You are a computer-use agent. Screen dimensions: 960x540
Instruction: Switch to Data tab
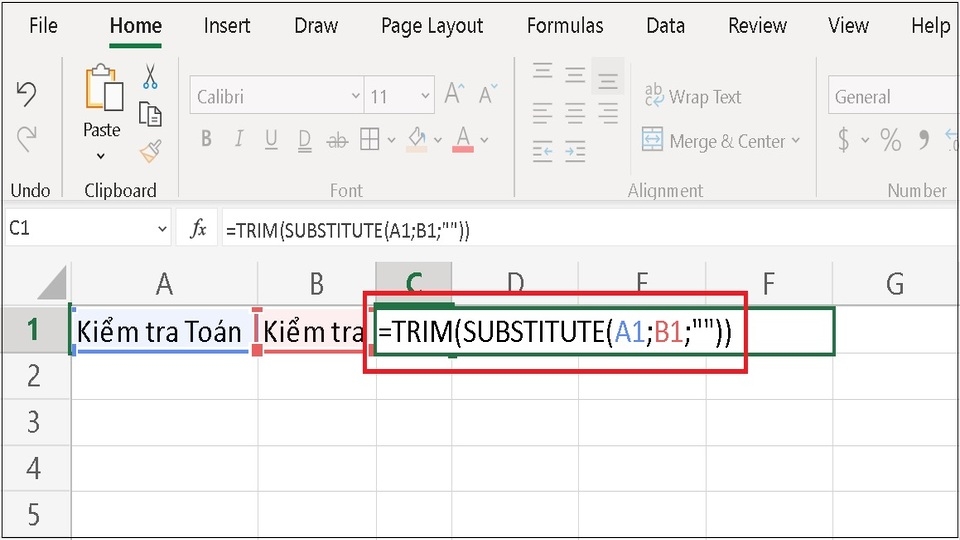tap(666, 26)
